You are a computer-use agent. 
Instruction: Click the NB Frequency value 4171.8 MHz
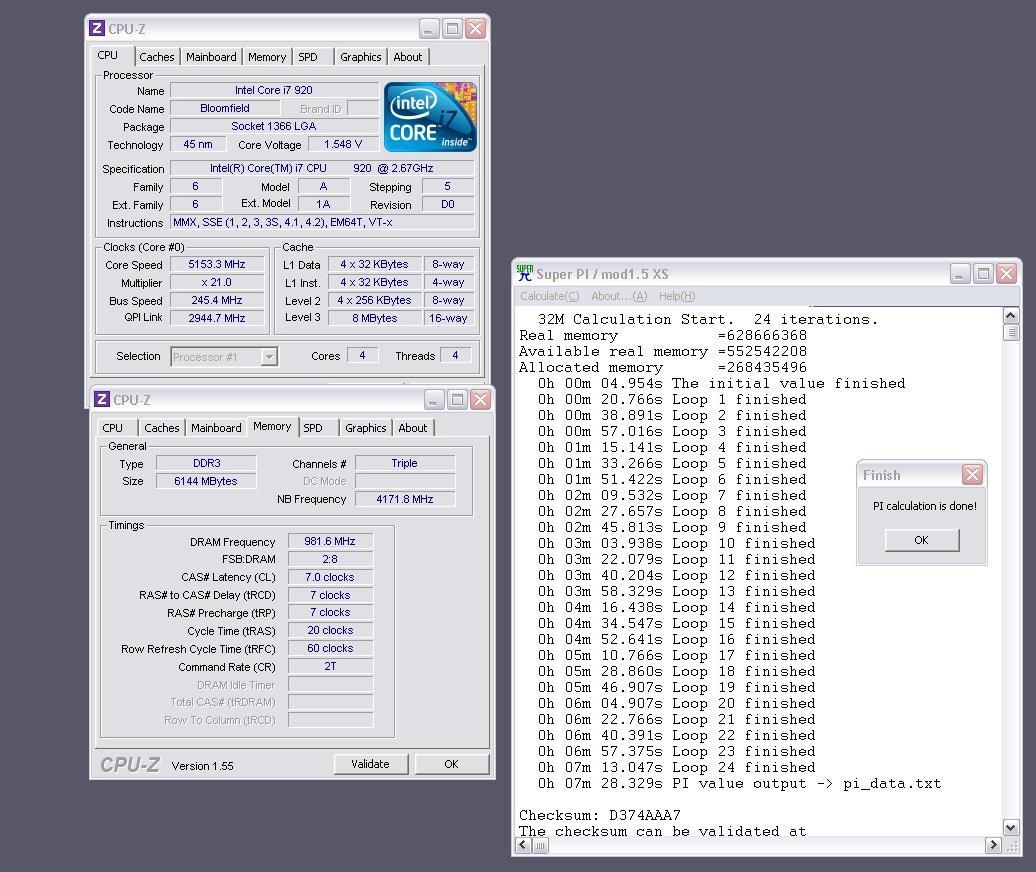pyautogui.click(x=405, y=499)
